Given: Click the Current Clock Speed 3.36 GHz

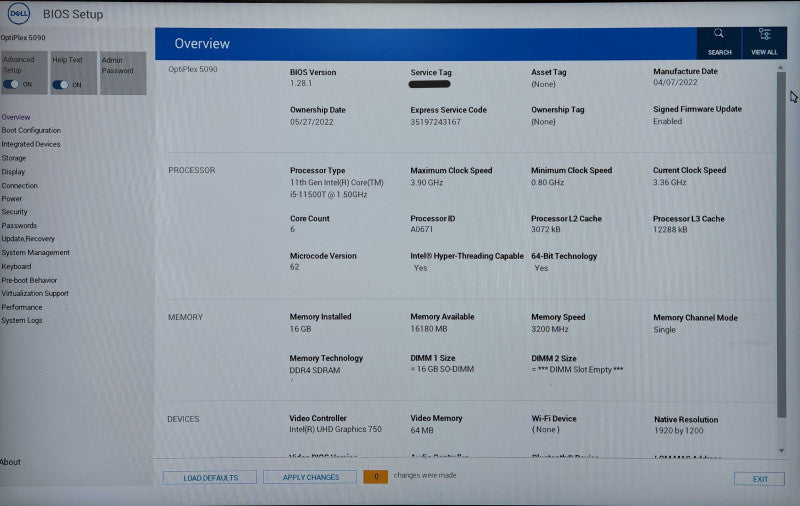Looking at the screenshot, I should [x=669, y=182].
